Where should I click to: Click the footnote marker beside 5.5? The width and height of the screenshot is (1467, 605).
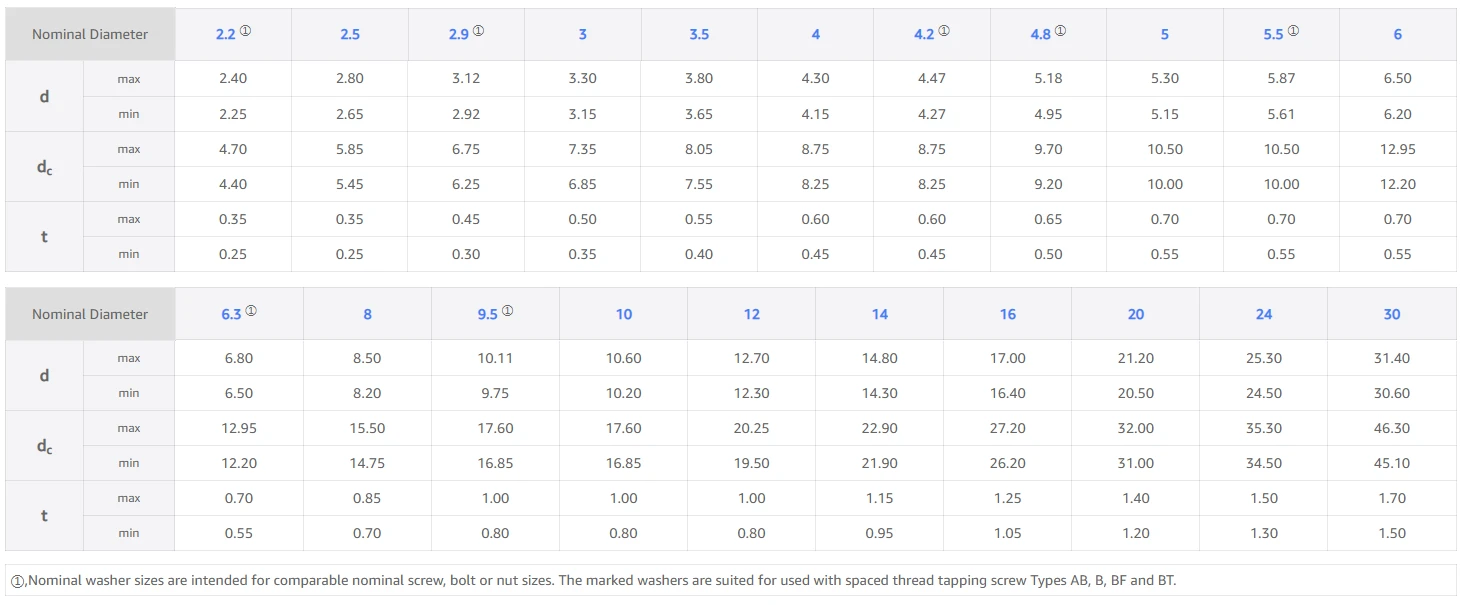point(1293,31)
